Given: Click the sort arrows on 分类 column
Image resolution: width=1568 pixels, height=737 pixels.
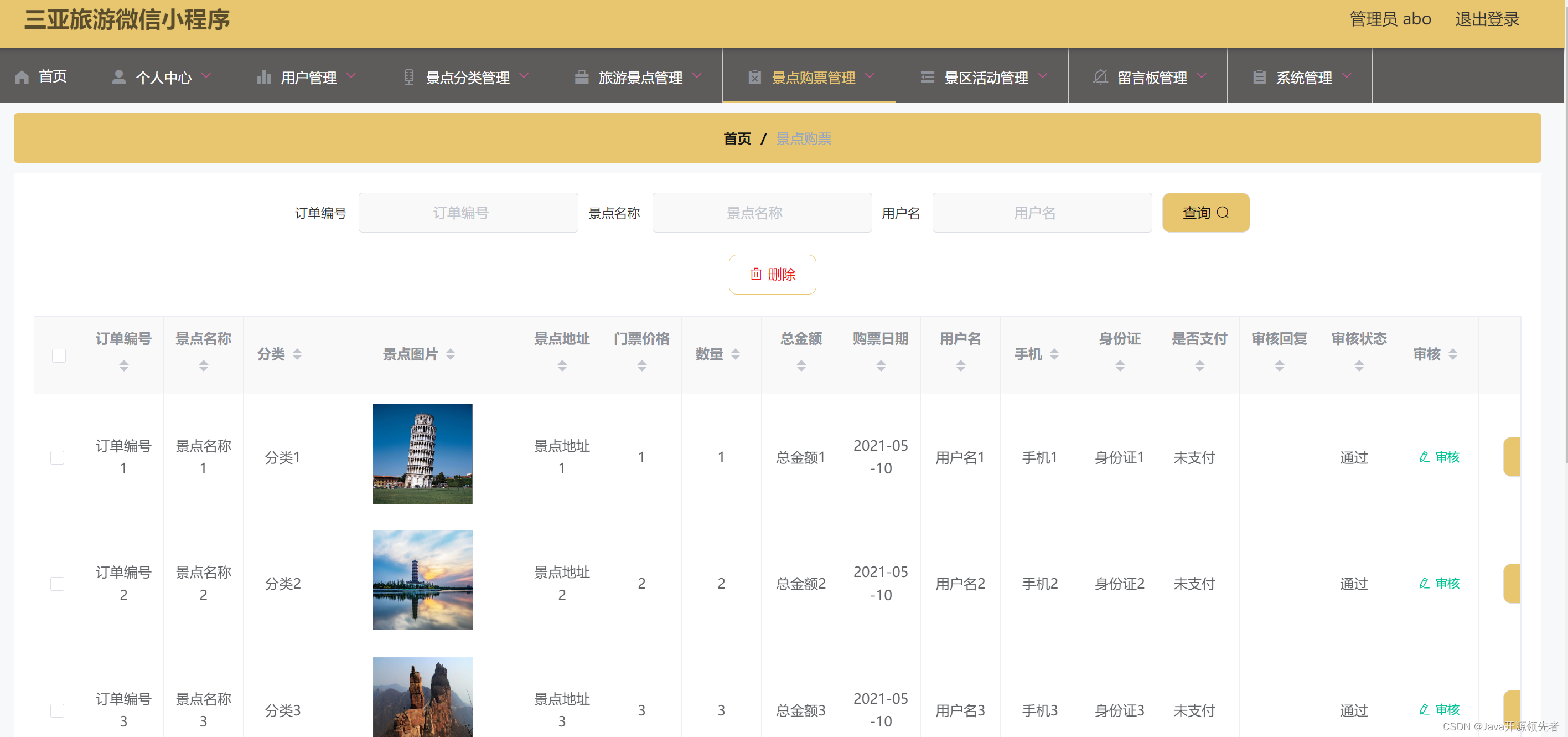Looking at the screenshot, I should click(x=297, y=354).
